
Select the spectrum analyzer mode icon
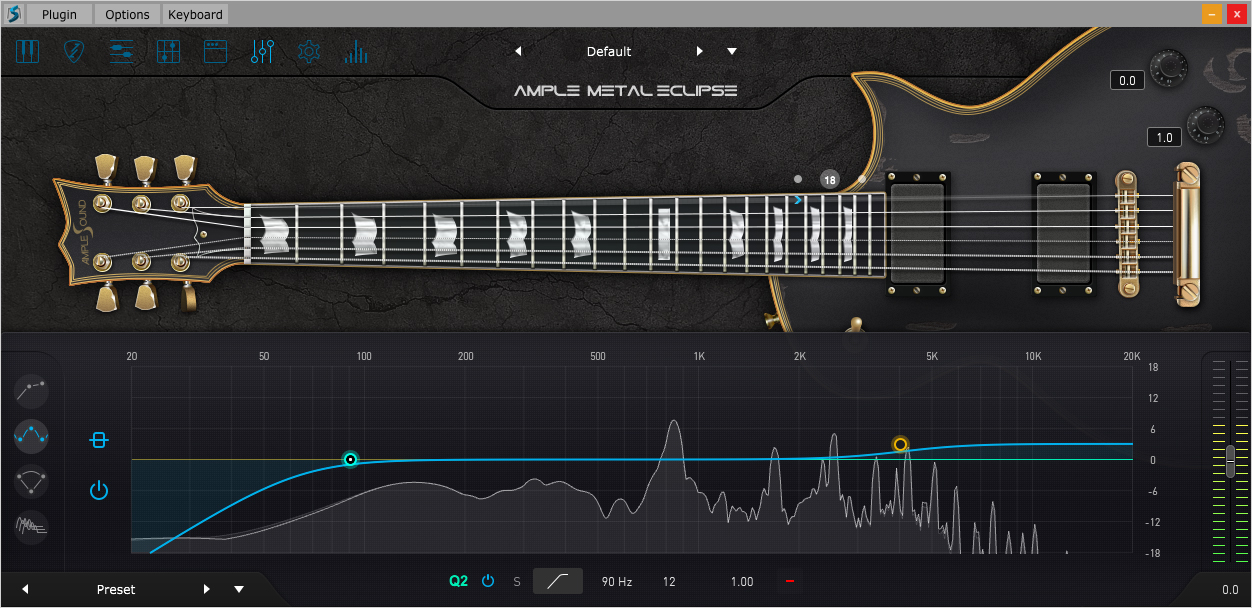point(31,526)
